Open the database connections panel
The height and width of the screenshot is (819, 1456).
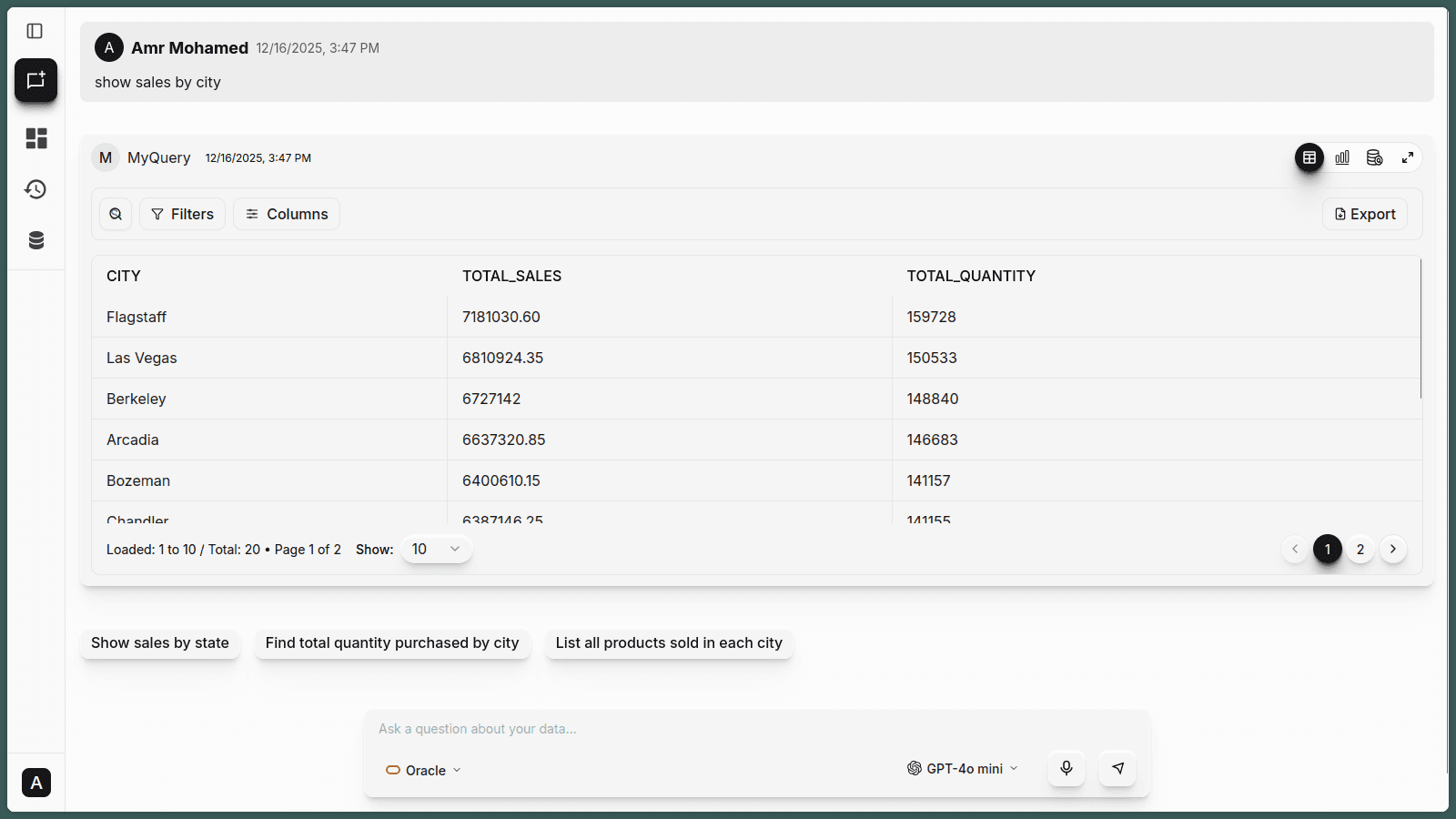[35, 239]
